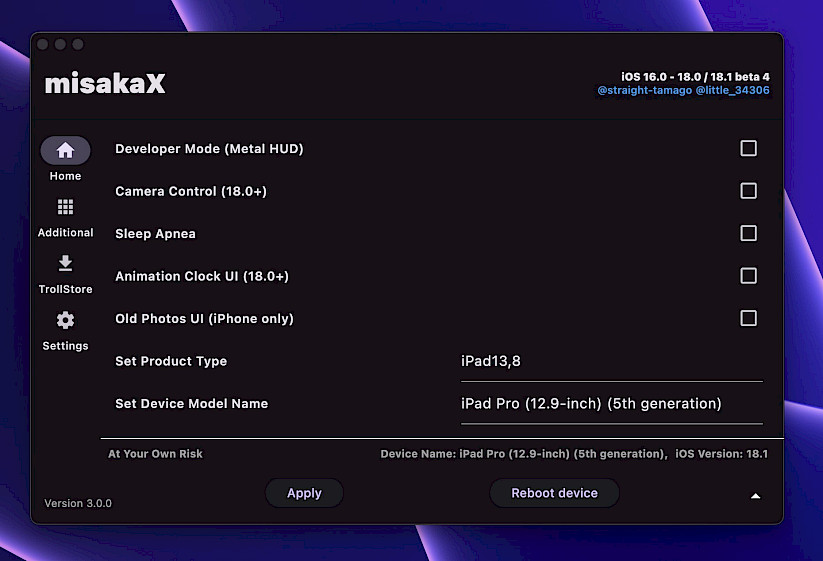
Task: Open the Home page icon
Action: (65, 151)
